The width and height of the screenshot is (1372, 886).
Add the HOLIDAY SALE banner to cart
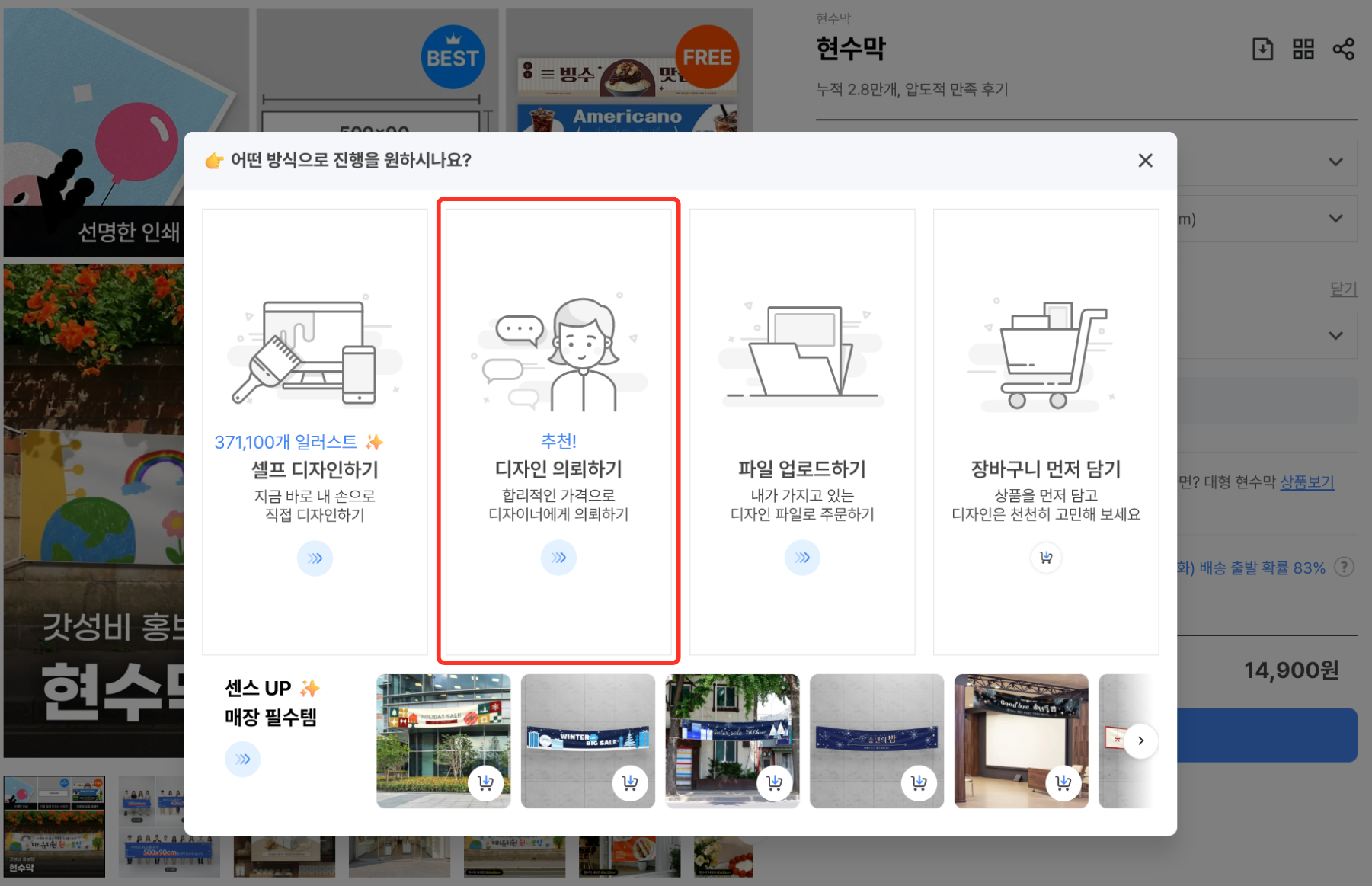pyautogui.click(x=485, y=782)
